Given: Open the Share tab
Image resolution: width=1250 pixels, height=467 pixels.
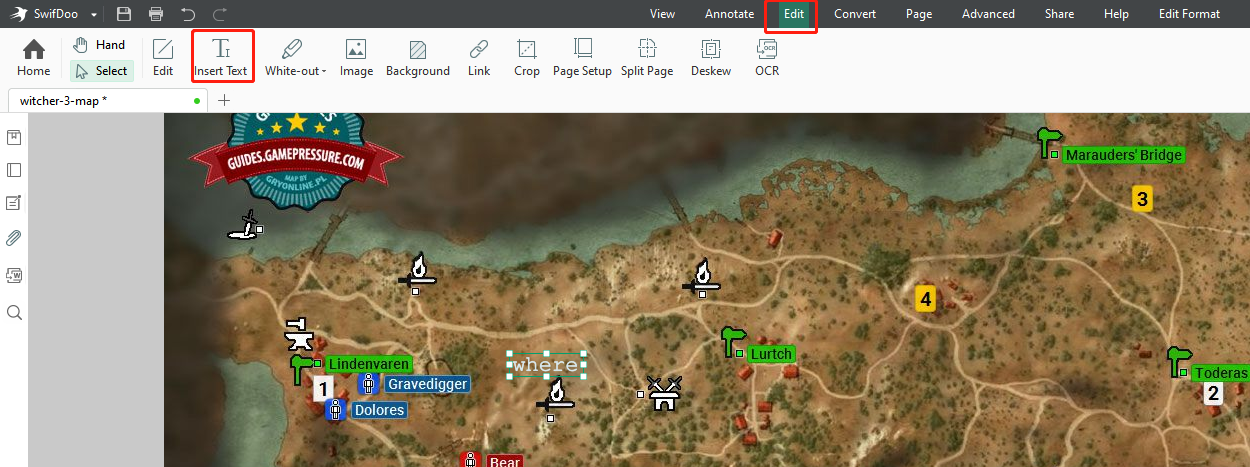Looking at the screenshot, I should click(1059, 14).
